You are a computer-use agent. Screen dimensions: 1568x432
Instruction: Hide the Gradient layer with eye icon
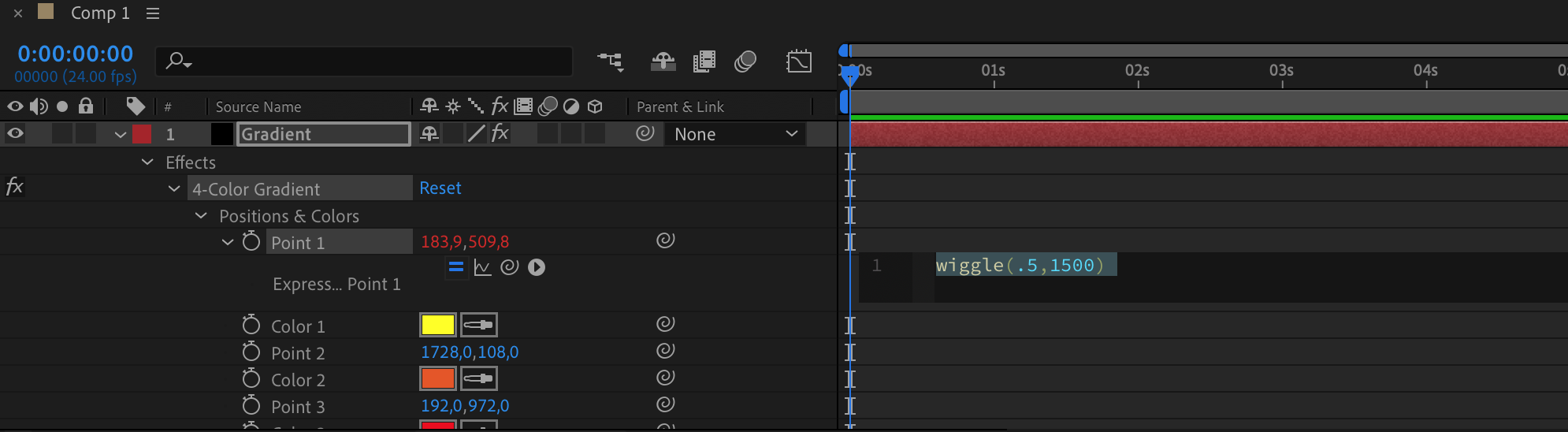pyautogui.click(x=15, y=134)
